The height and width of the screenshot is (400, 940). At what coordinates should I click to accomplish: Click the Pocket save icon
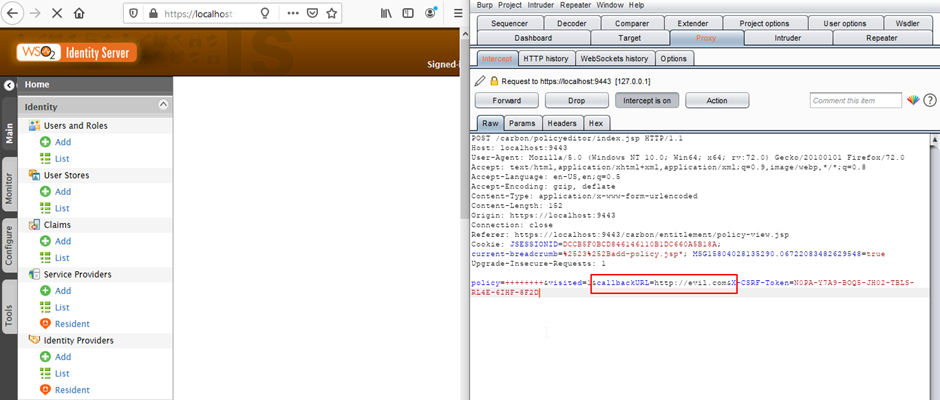click(312, 13)
